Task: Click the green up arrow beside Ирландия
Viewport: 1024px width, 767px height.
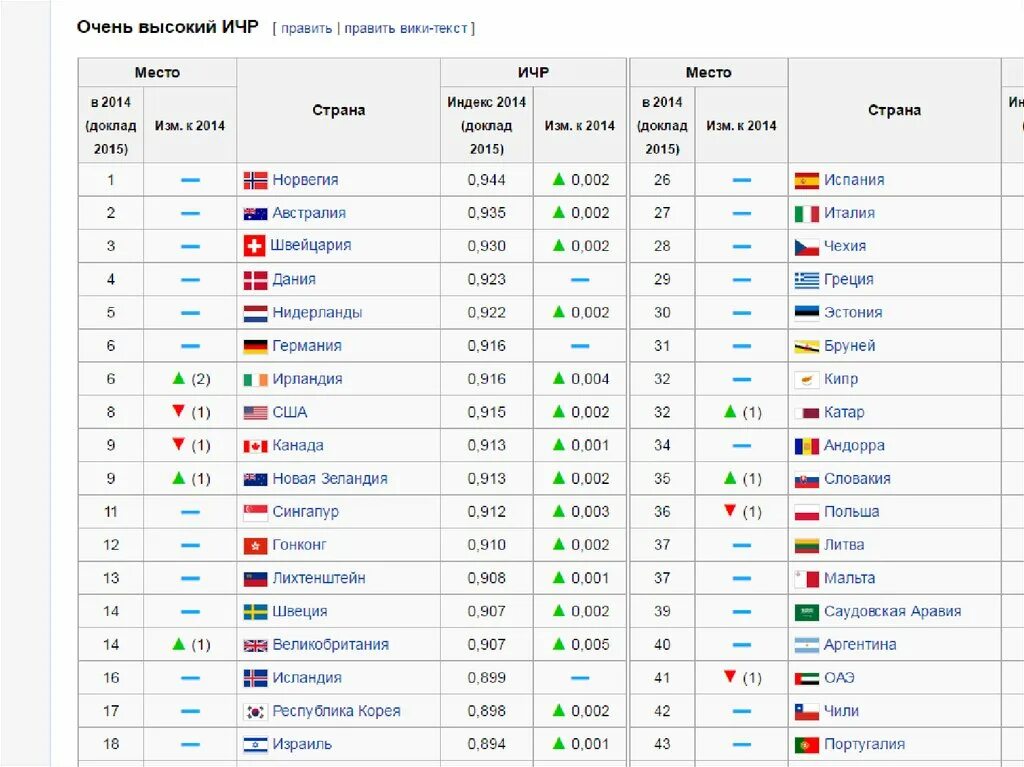Action: [x=178, y=378]
